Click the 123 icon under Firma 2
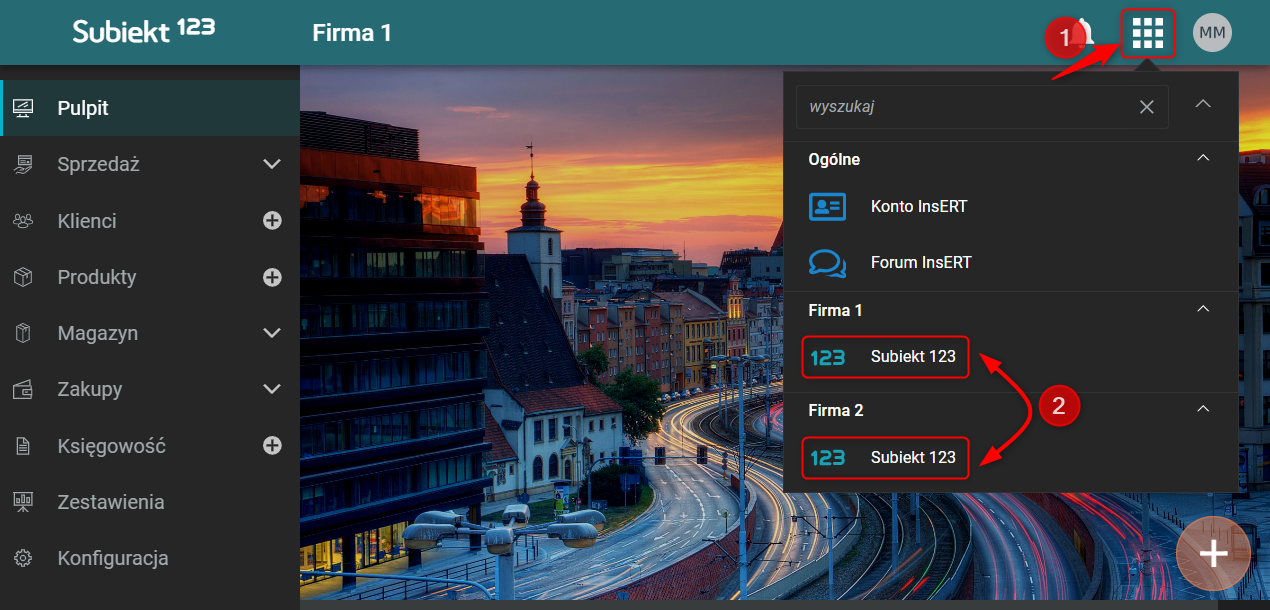Screen dimensions: 1270x610 [x=828, y=458]
